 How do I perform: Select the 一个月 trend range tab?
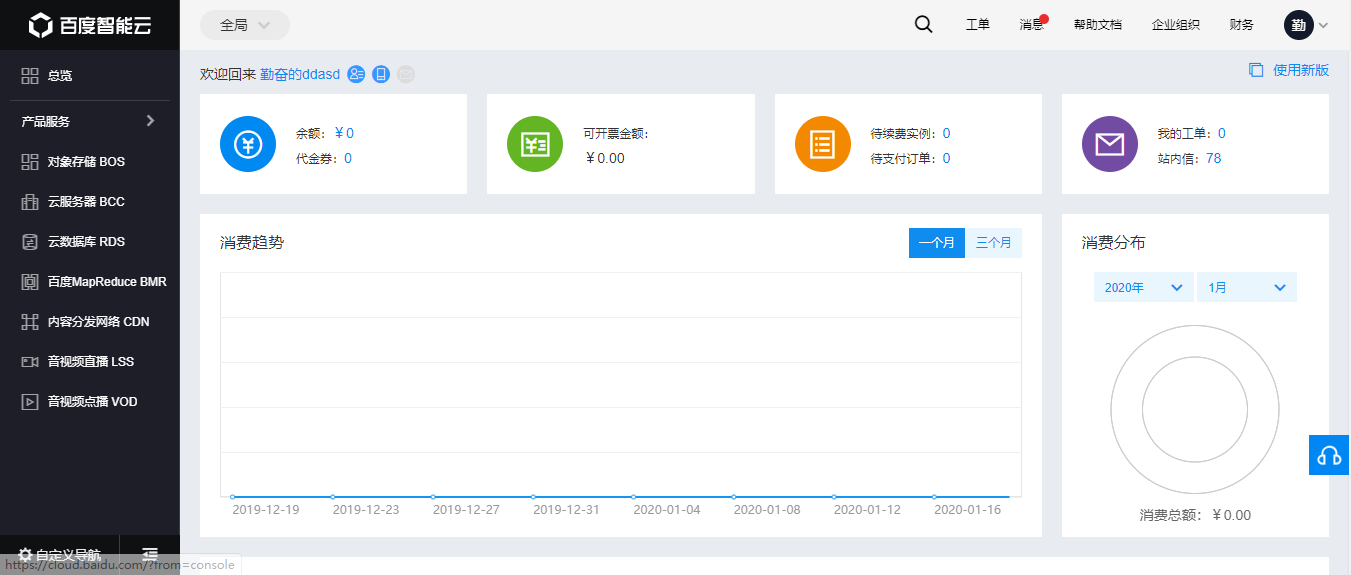937,243
